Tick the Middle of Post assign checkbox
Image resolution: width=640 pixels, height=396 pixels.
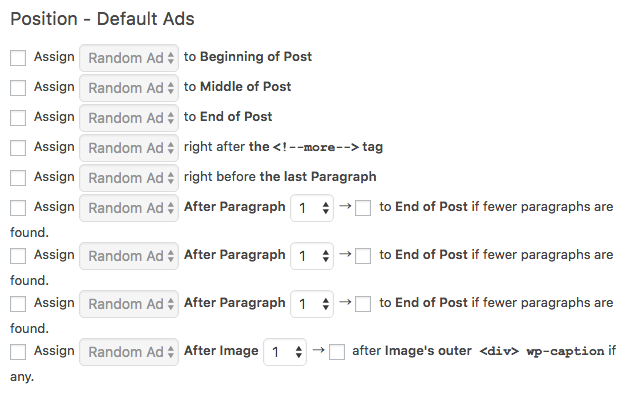(18, 88)
